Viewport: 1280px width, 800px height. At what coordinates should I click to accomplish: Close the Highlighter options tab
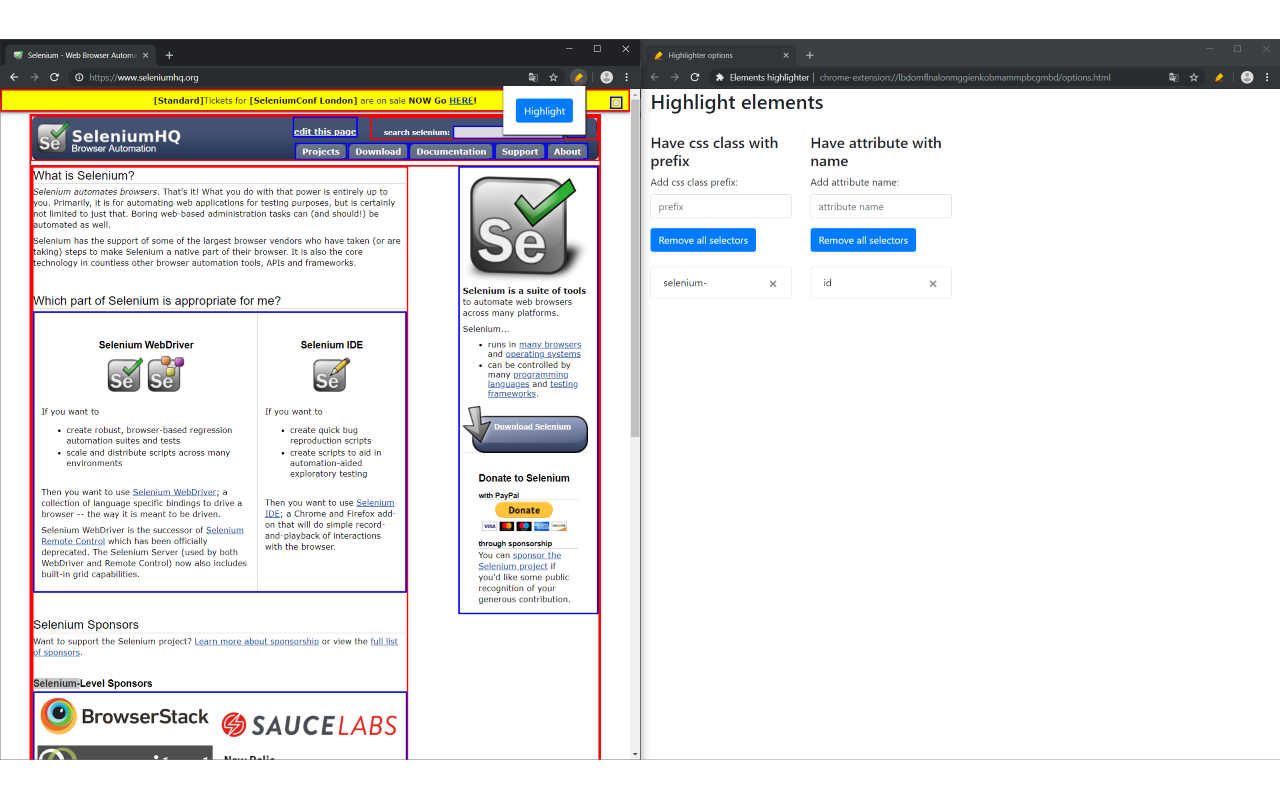[x=786, y=55]
